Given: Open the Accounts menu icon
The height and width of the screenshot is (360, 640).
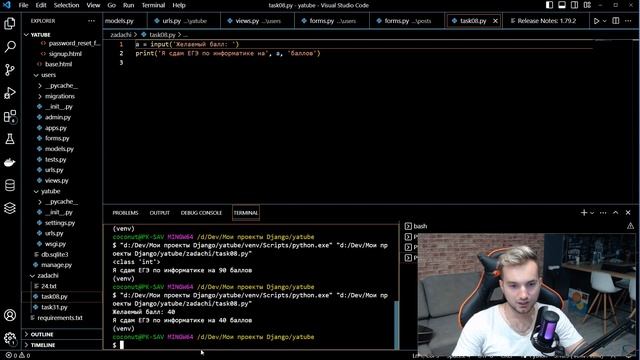Looking at the screenshot, I should click(10, 315).
